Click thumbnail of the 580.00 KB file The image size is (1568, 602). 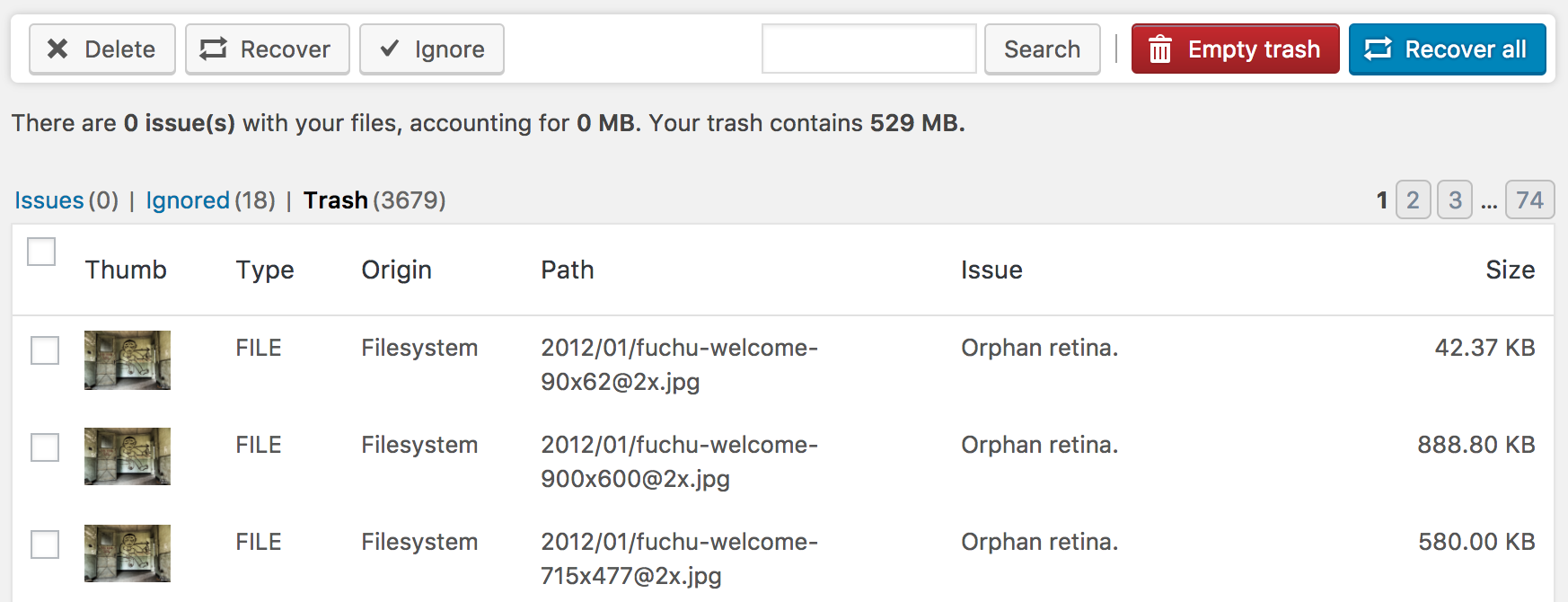tap(128, 553)
